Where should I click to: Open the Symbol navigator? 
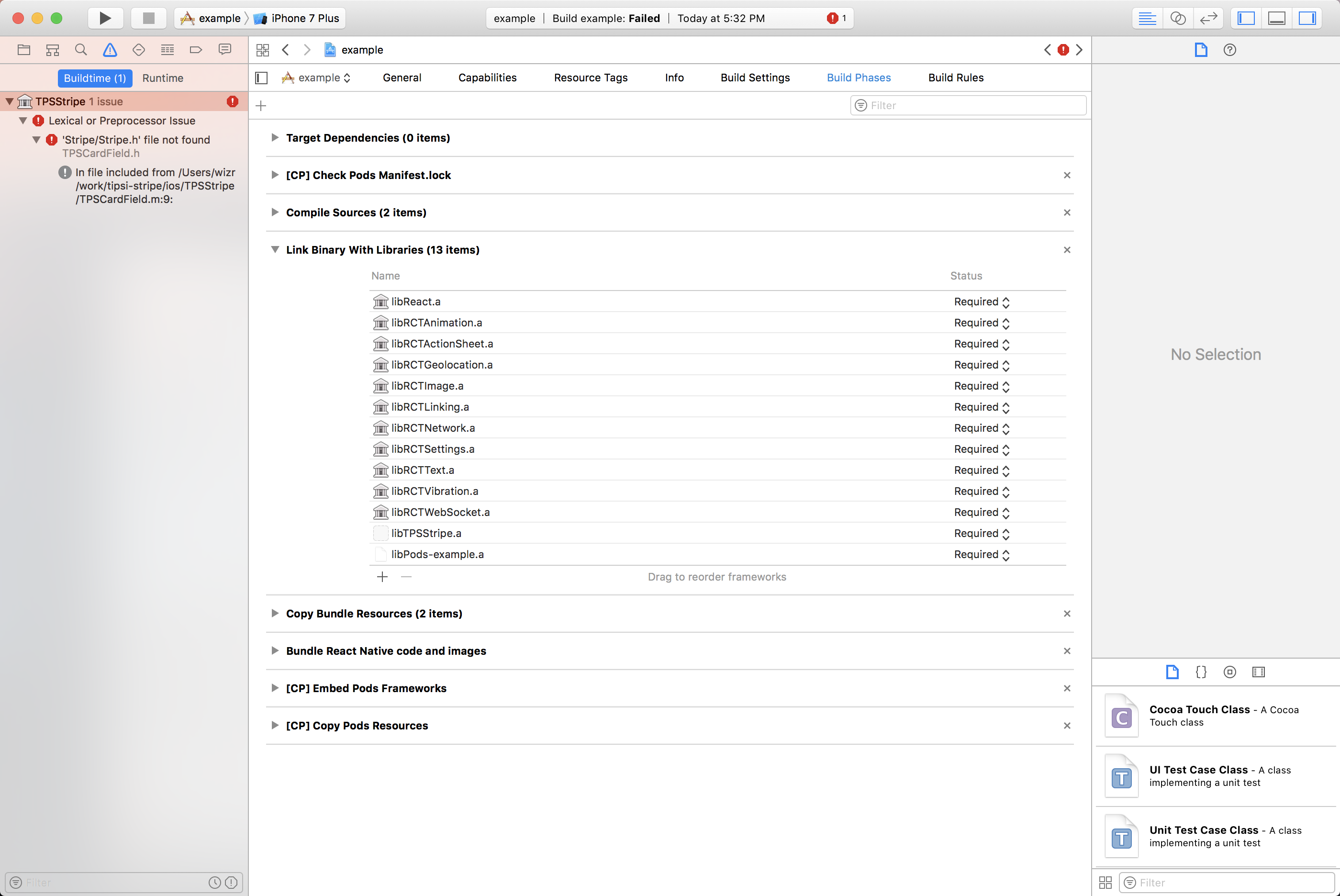tap(53, 50)
